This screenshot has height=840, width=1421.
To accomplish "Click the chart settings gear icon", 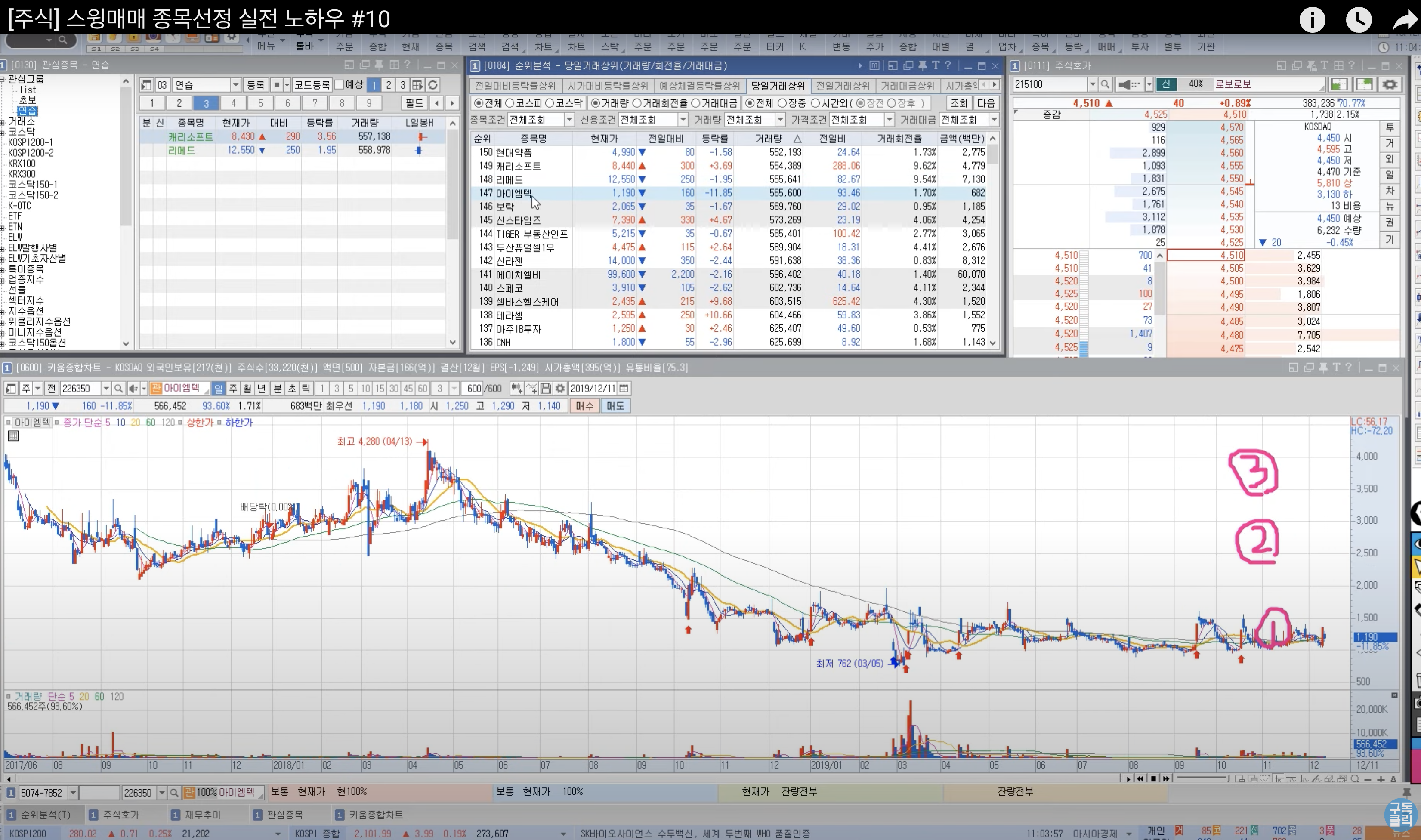I will coord(560,388).
